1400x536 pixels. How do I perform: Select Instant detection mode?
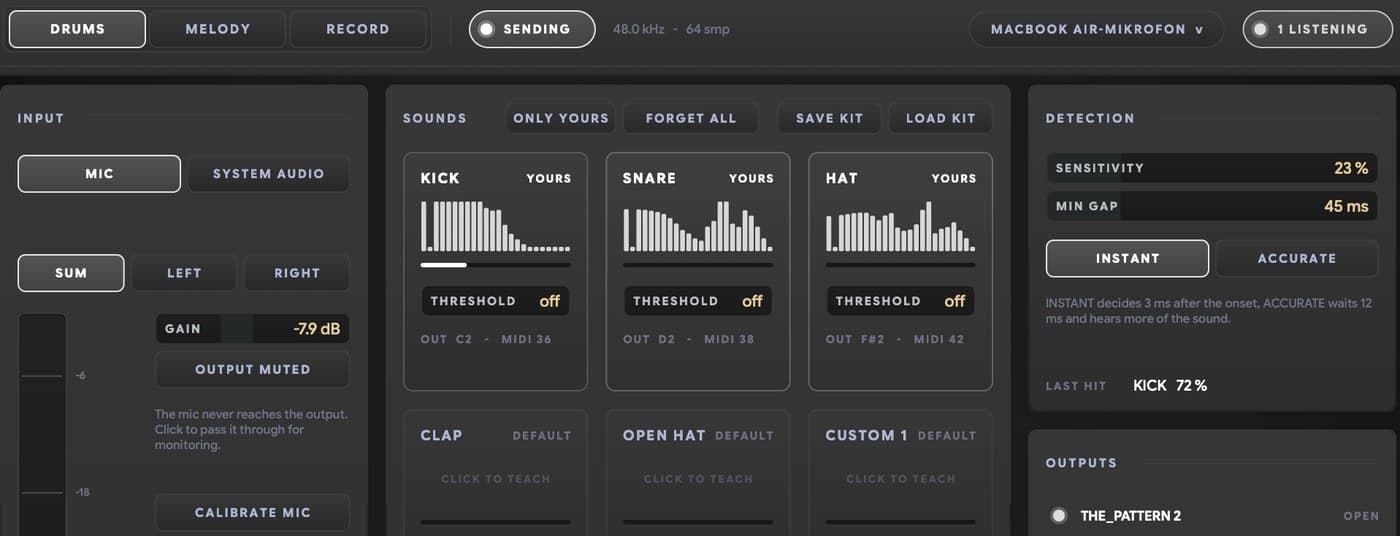point(1127,258)
